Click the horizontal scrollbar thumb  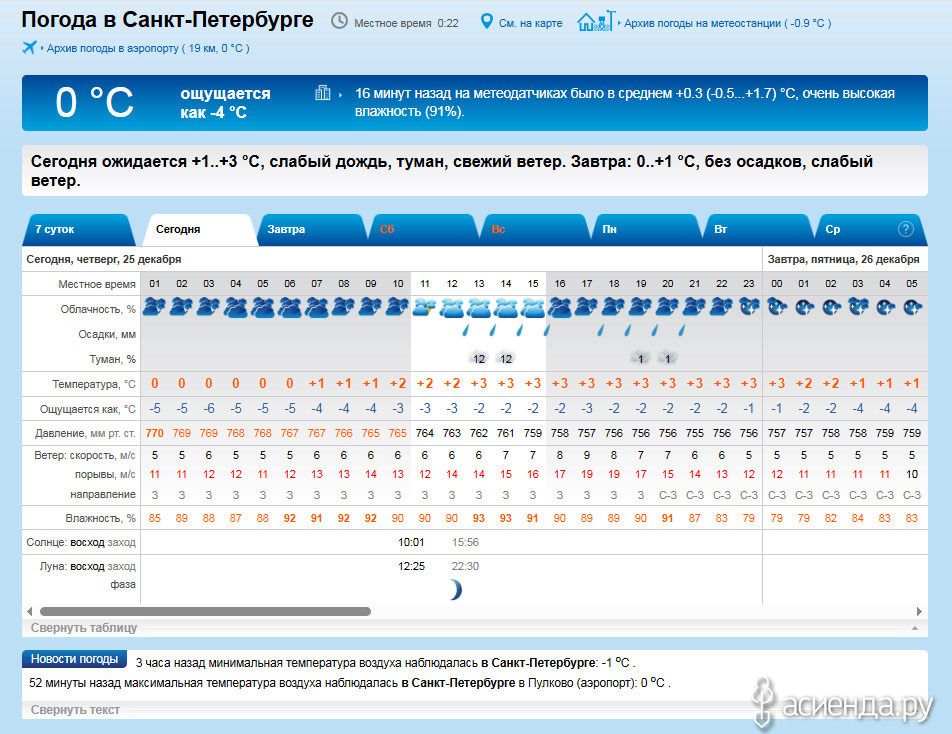[205, 611]
